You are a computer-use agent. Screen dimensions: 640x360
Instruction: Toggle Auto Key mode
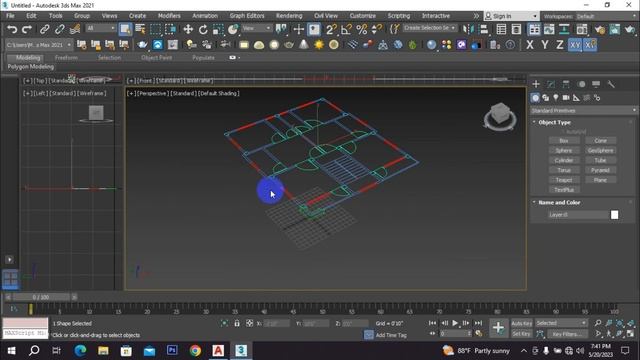coord(522,323)
